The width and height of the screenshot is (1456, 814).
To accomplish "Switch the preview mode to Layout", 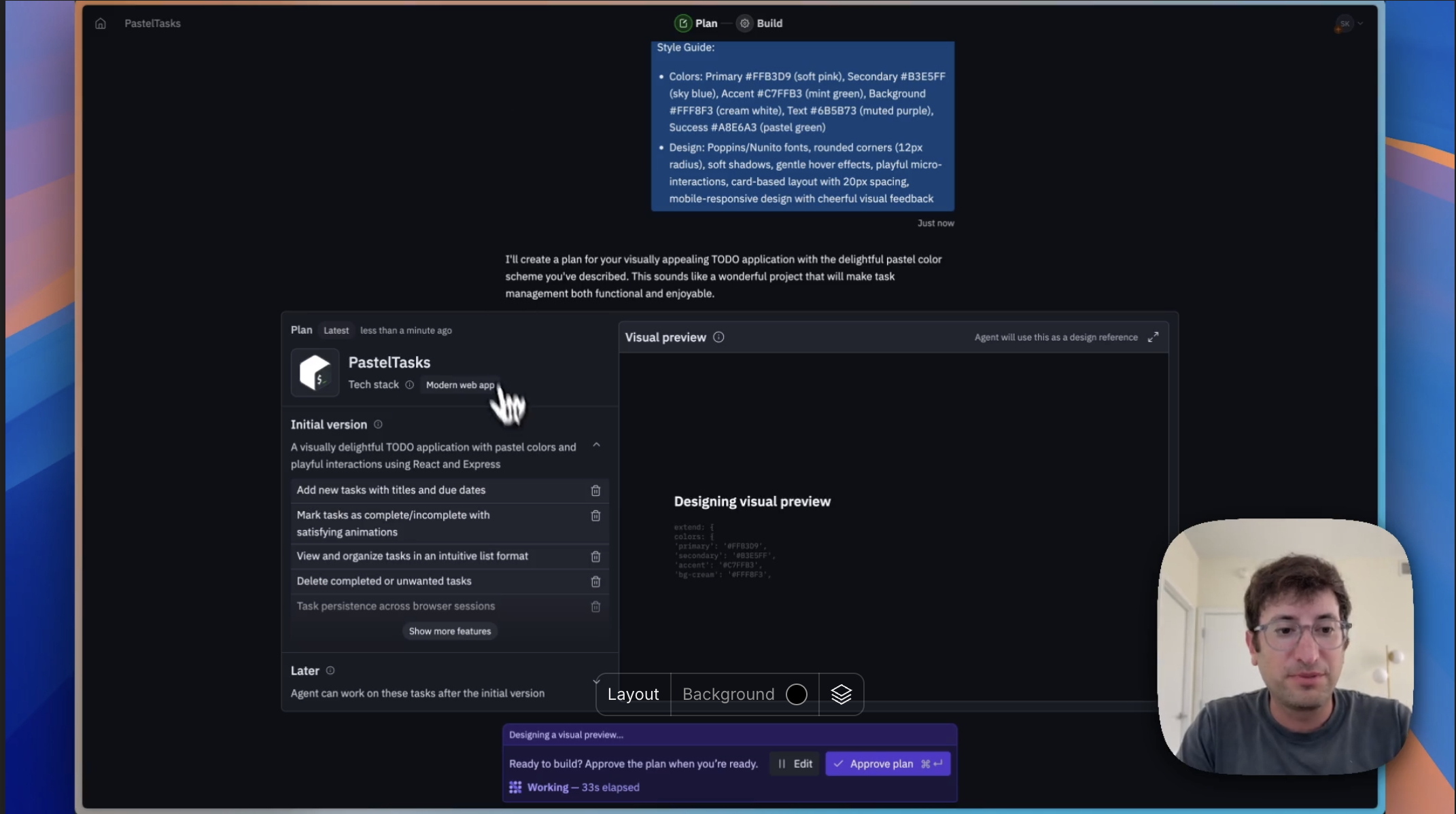I will click(633, 694).
